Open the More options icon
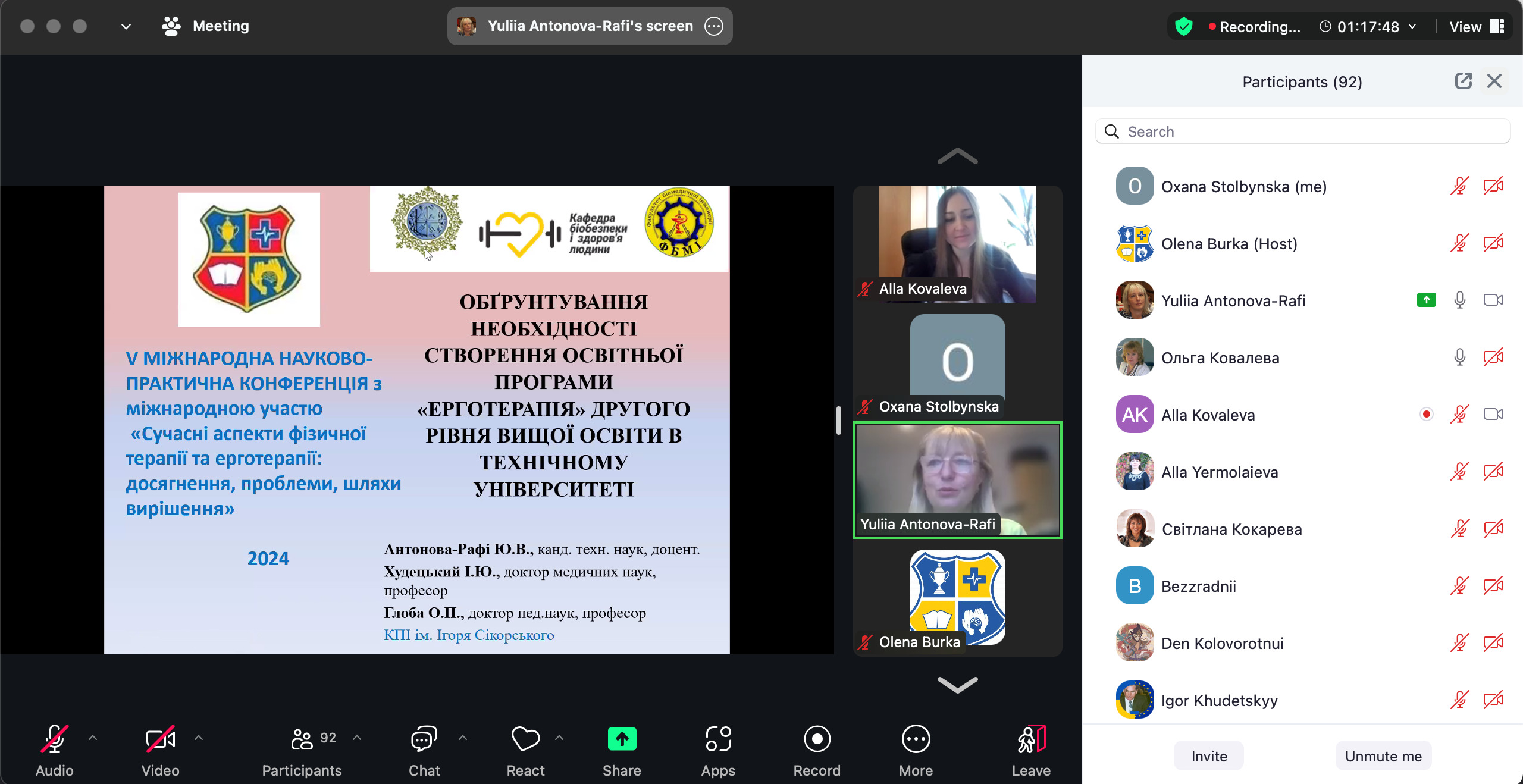 tap(916, 739)
